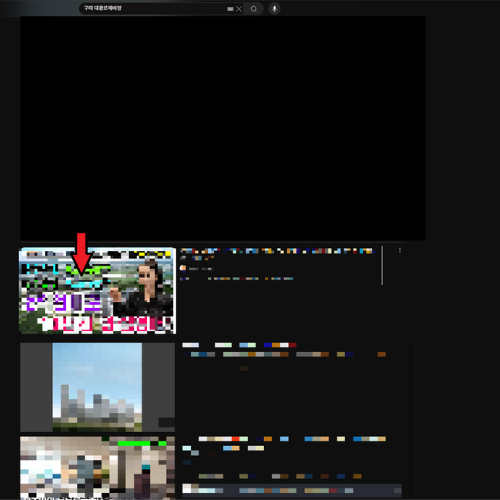Click the highlighted bar under third result
Viewport: 500px width, 500px height.
coord(292,489)
